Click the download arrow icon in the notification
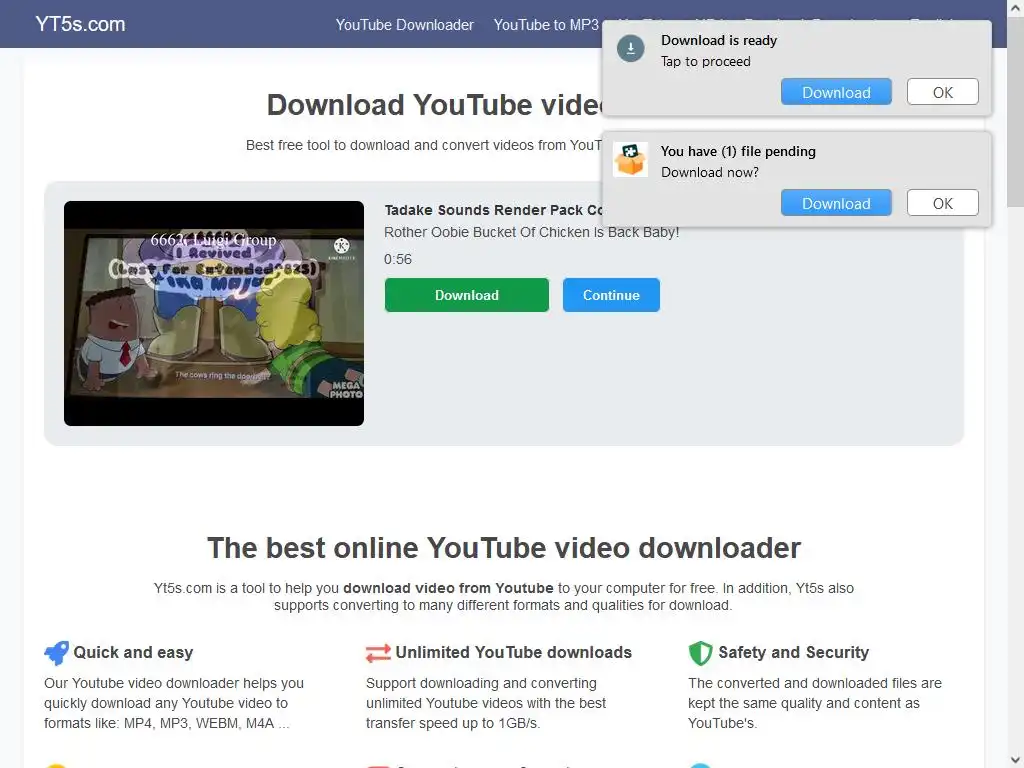Viewport: 1024px width, 768px height. pos(631,49)
